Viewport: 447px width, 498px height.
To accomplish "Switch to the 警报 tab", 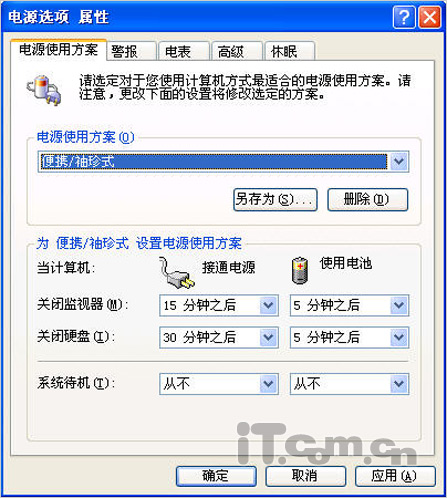I will tap(131, 51).
